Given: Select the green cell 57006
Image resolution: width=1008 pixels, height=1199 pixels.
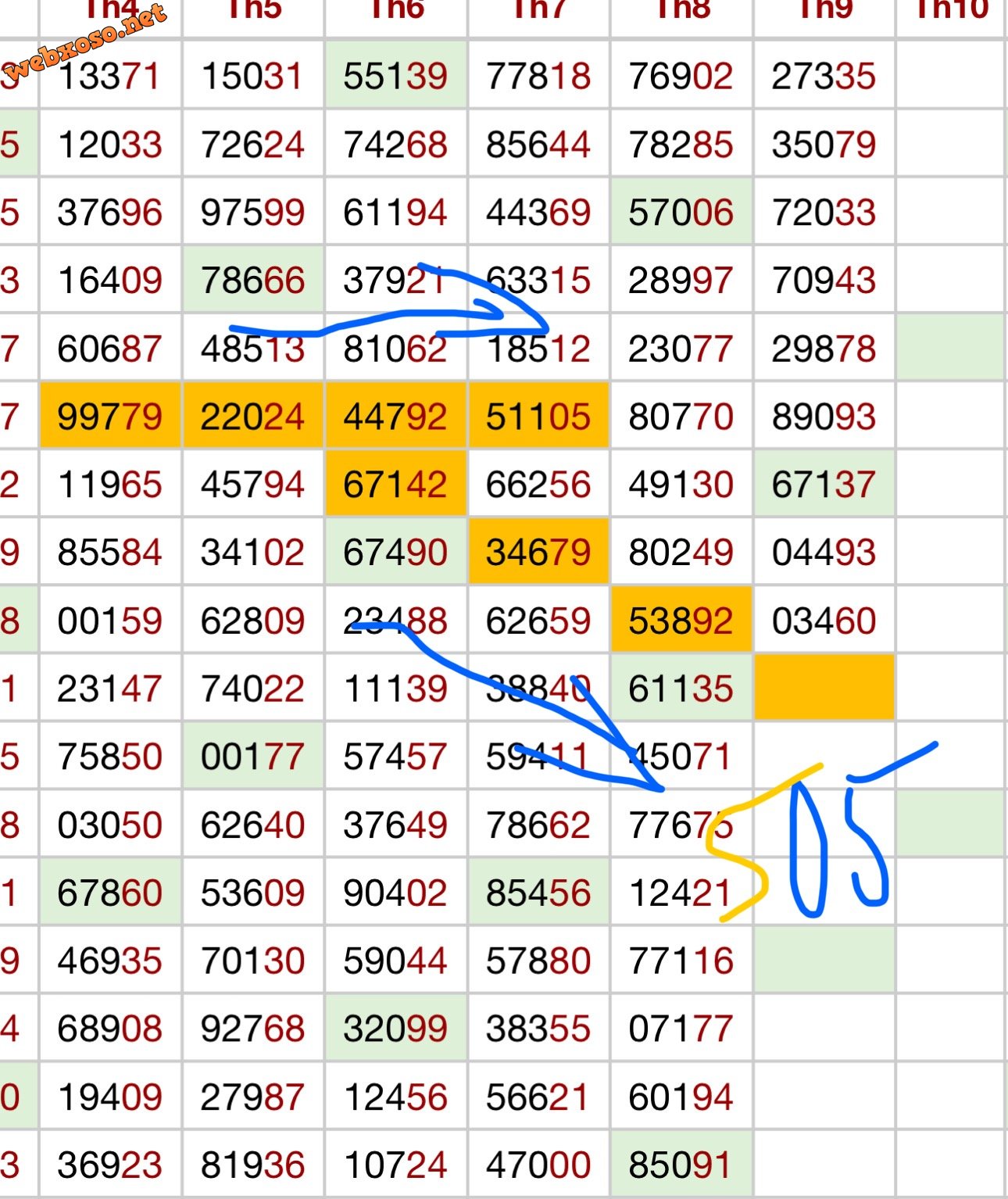Looking at the screenshot, I should coord(681,213).
